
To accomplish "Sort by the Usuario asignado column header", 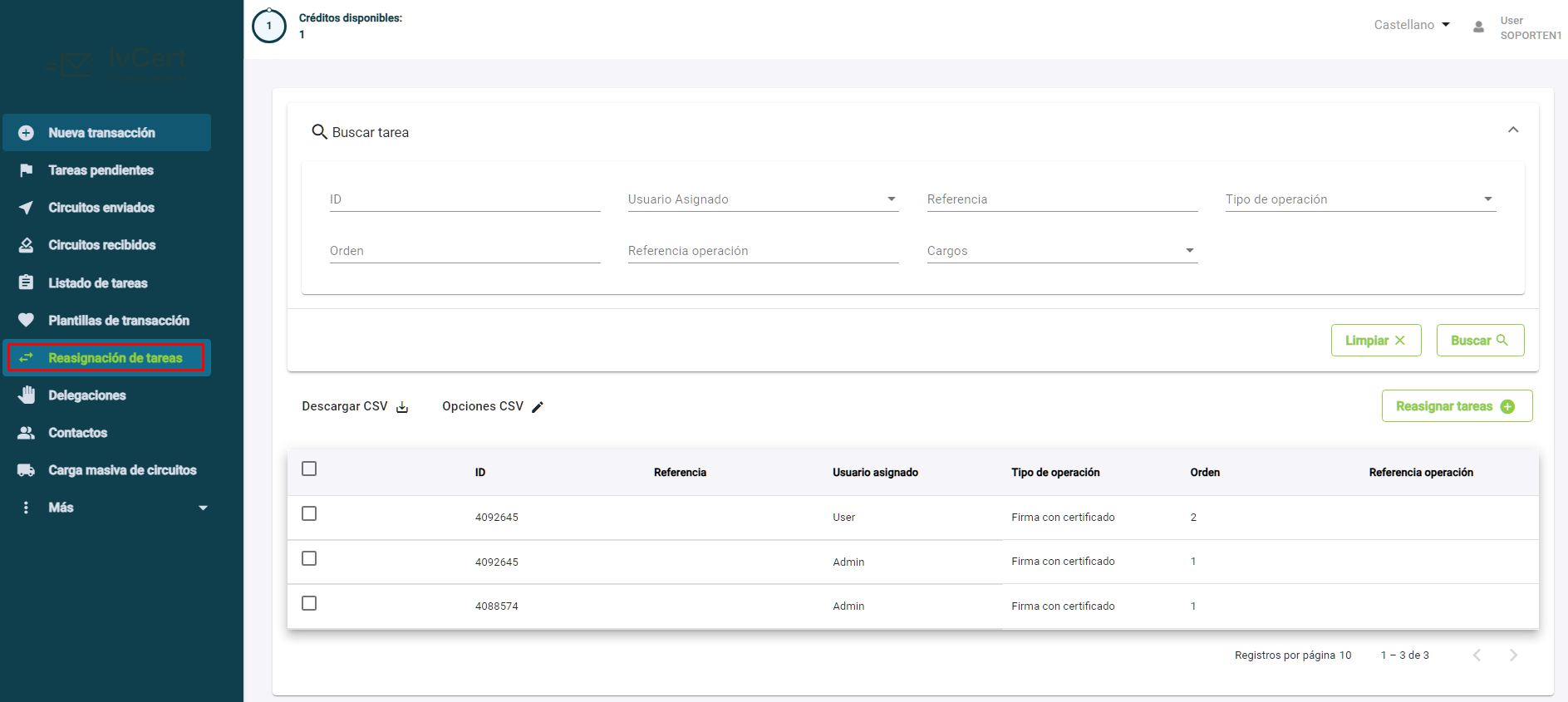I will [x=875, y=473].
